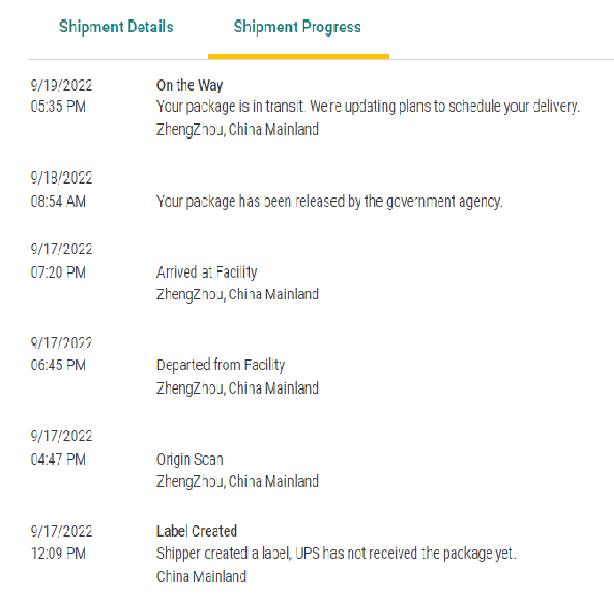
Task: Click the 08:54 AM timestamp
Action: click(58, 201)
